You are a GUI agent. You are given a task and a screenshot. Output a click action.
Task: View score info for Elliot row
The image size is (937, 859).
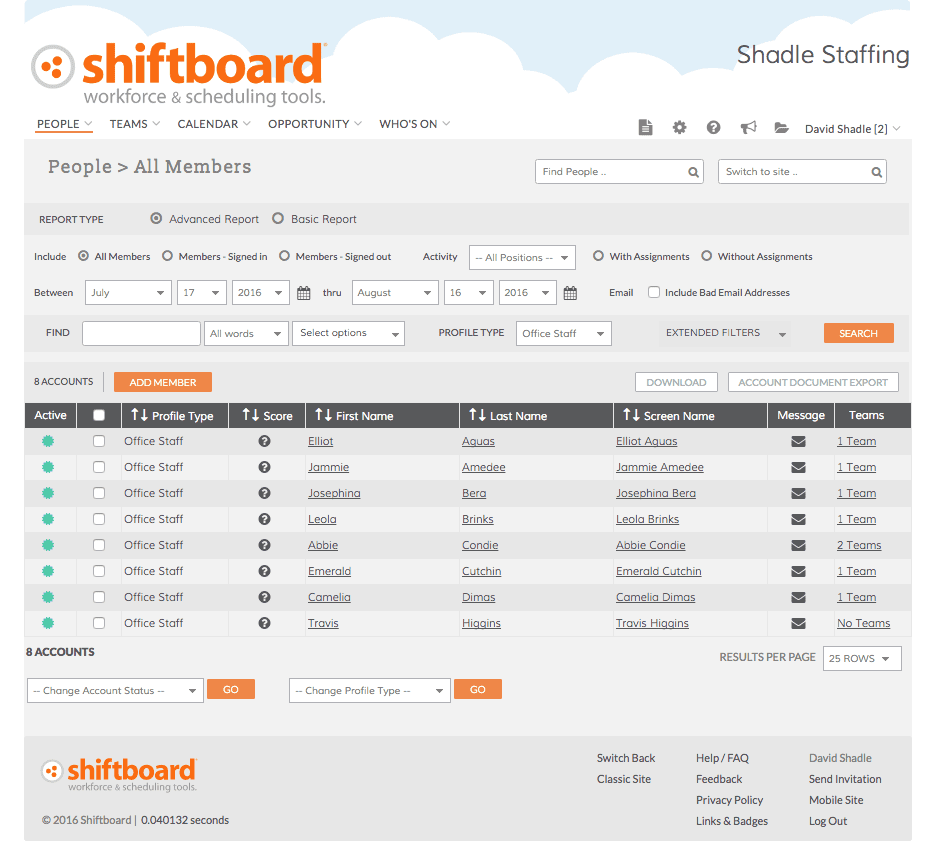point(264,441)
